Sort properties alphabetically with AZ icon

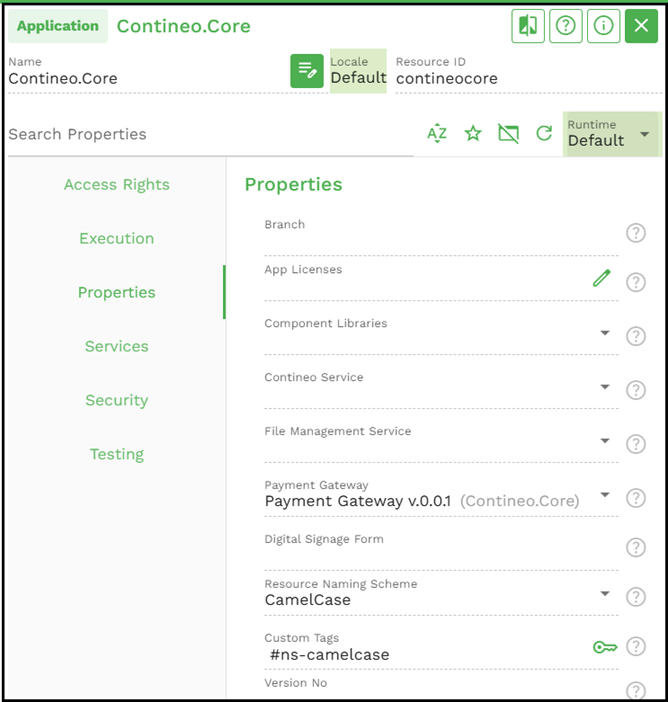click(437, 134)
